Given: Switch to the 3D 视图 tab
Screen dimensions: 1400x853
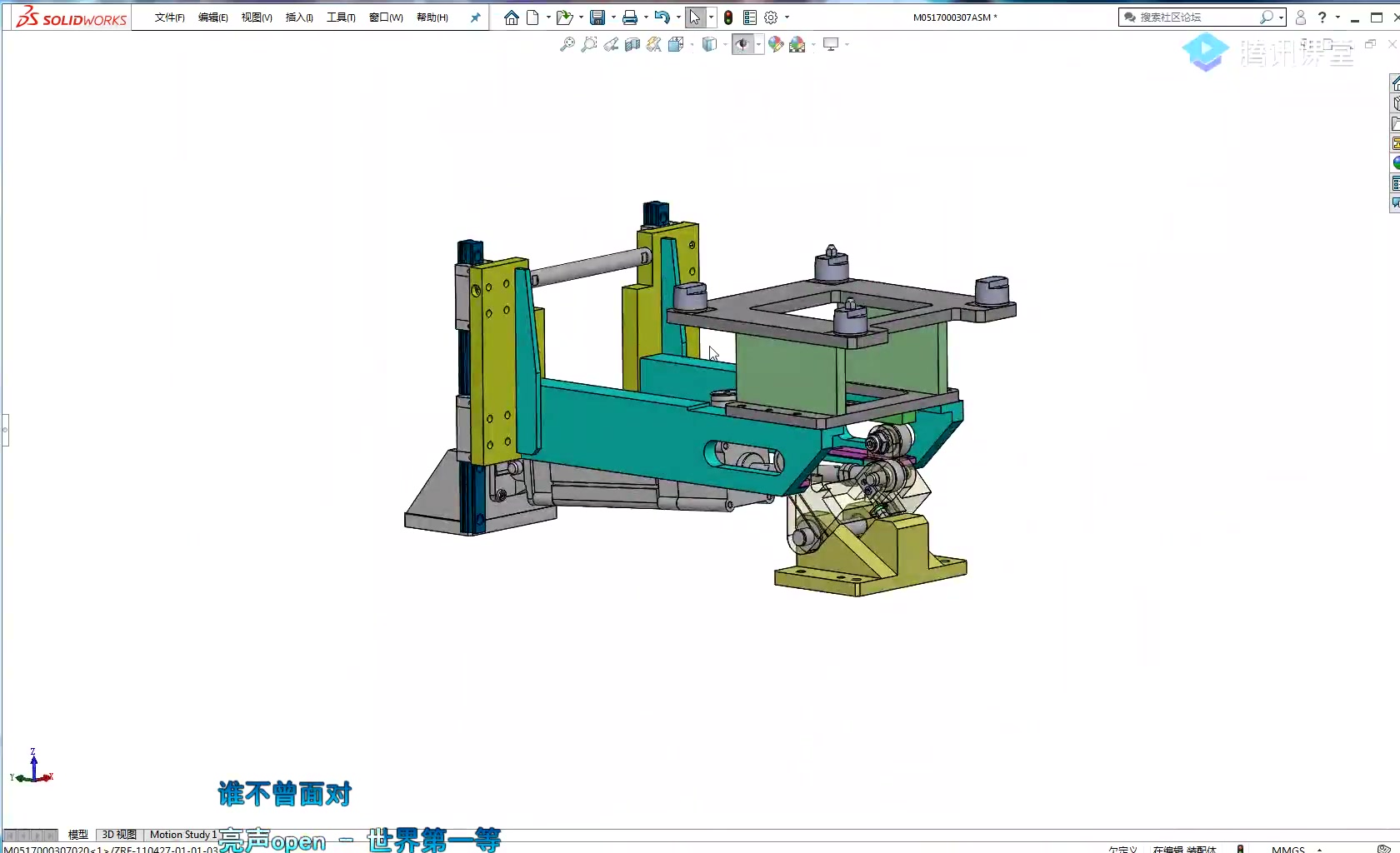Looking at the screenshot, I should pyautogui.click(x=119, y=835).
